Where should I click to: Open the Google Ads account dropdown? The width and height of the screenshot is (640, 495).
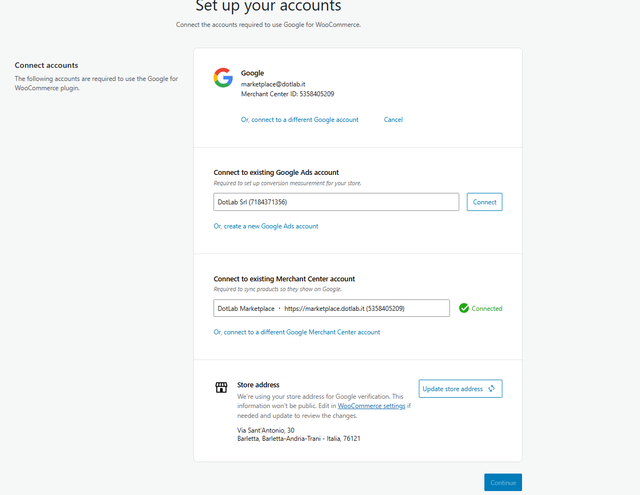pyautogui.click(x=336, y=202)
